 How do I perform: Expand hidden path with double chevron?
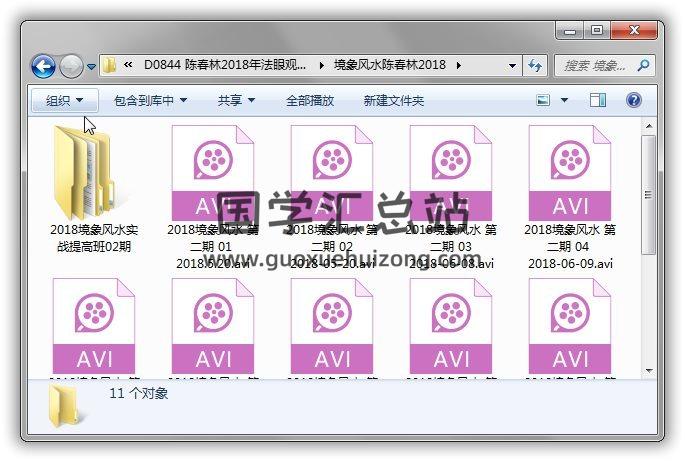[128, 65]
